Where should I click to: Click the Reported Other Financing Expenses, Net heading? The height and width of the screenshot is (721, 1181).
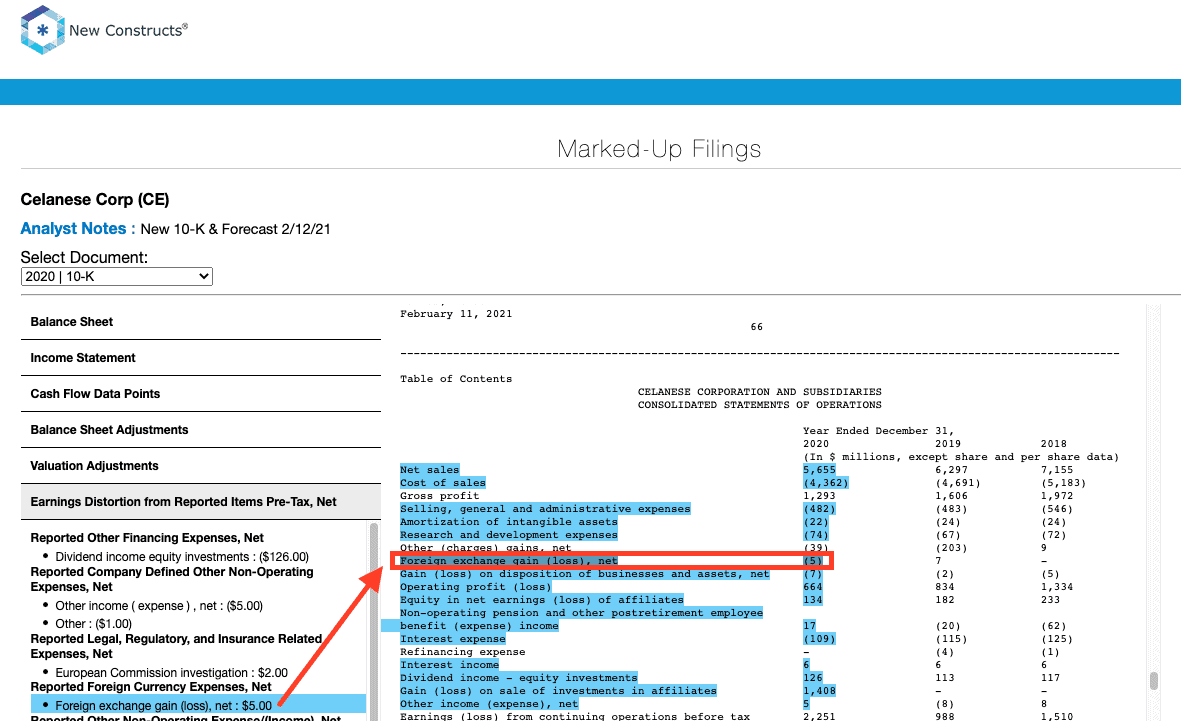point(147,538)
